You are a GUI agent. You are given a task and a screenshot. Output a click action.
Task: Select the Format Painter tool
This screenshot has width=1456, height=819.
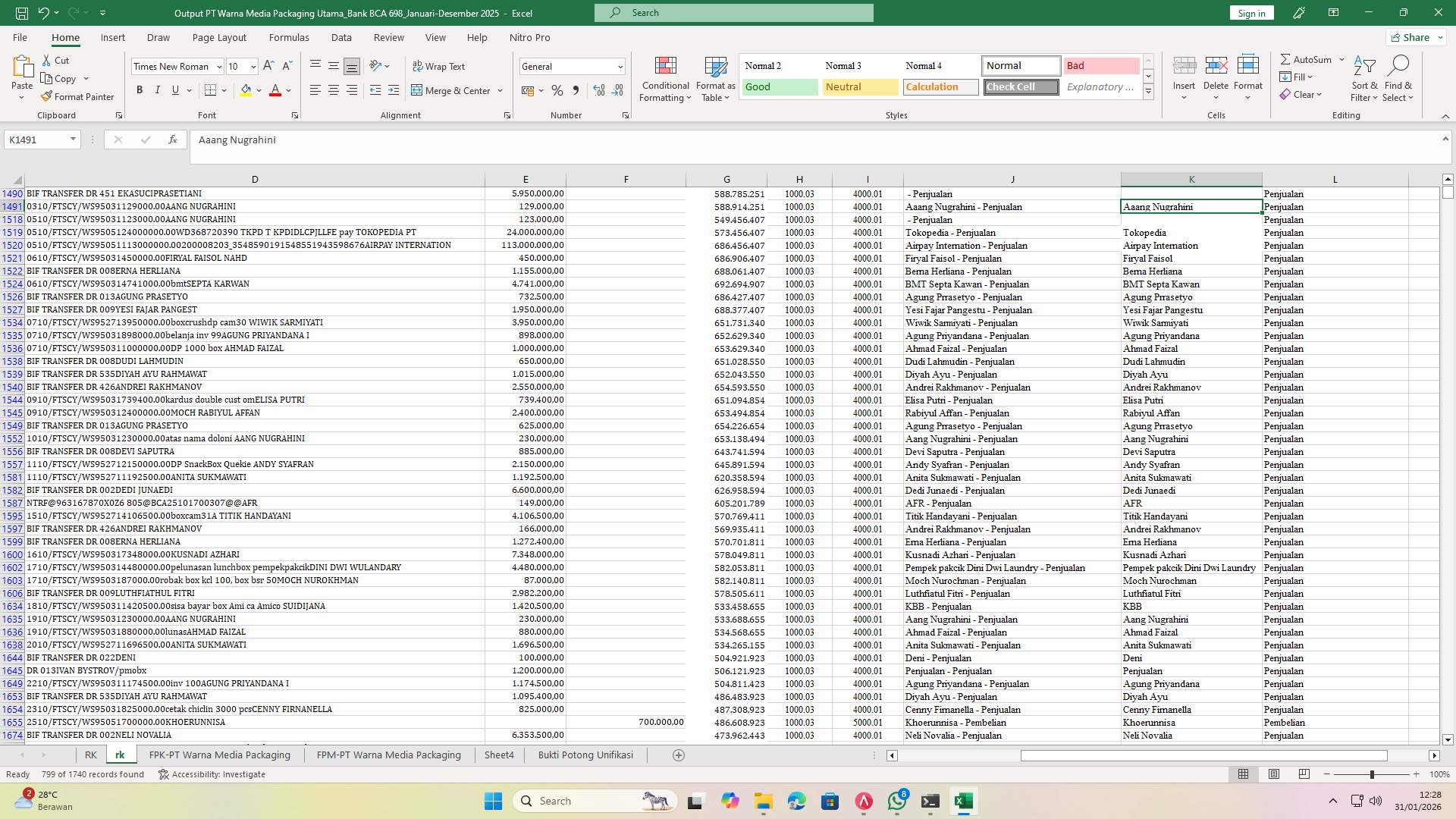tap(78, 96)
